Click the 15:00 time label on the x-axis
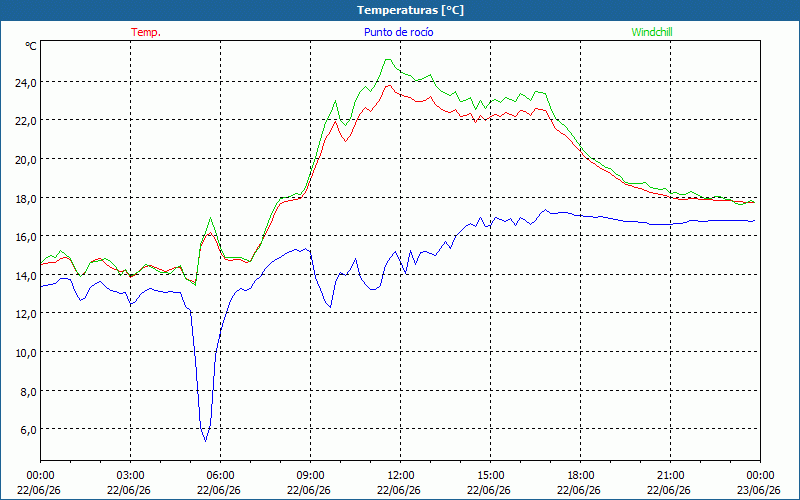Viewport: 800px width, 500px height. (490, 475)
